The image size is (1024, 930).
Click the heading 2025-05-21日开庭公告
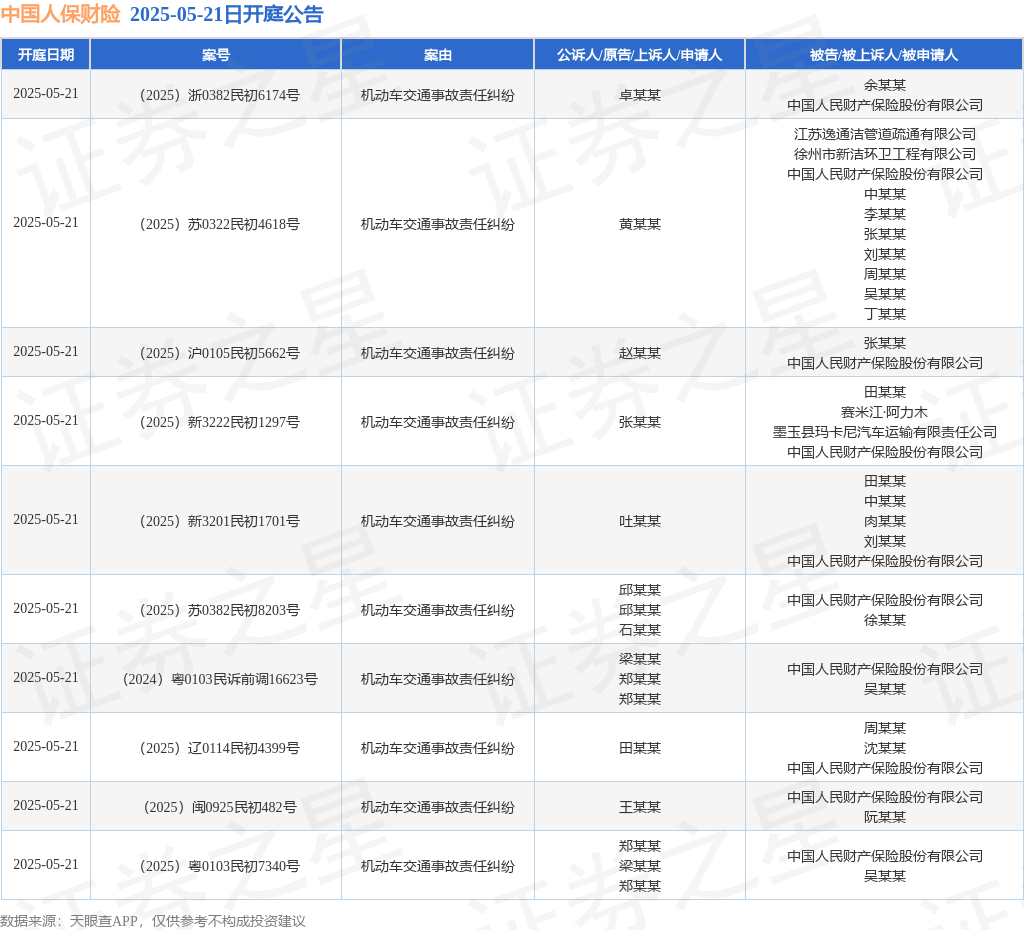(227, 14)
